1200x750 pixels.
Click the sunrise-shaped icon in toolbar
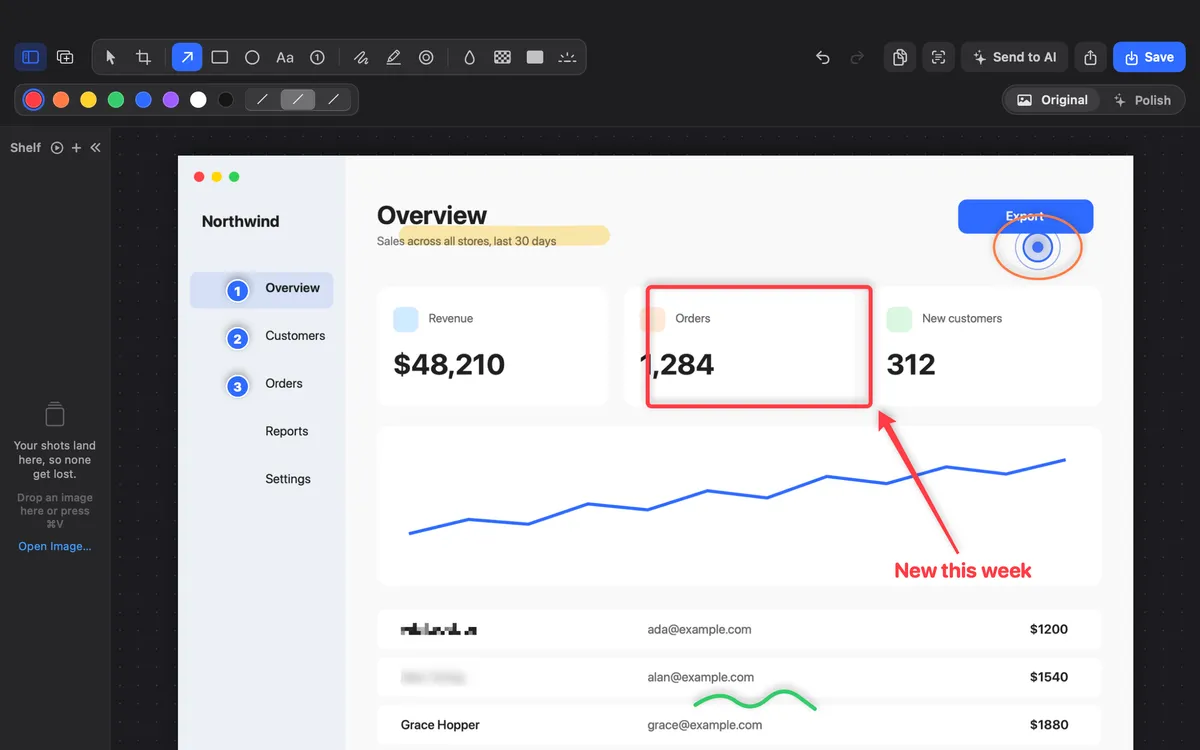click(567, 57)
